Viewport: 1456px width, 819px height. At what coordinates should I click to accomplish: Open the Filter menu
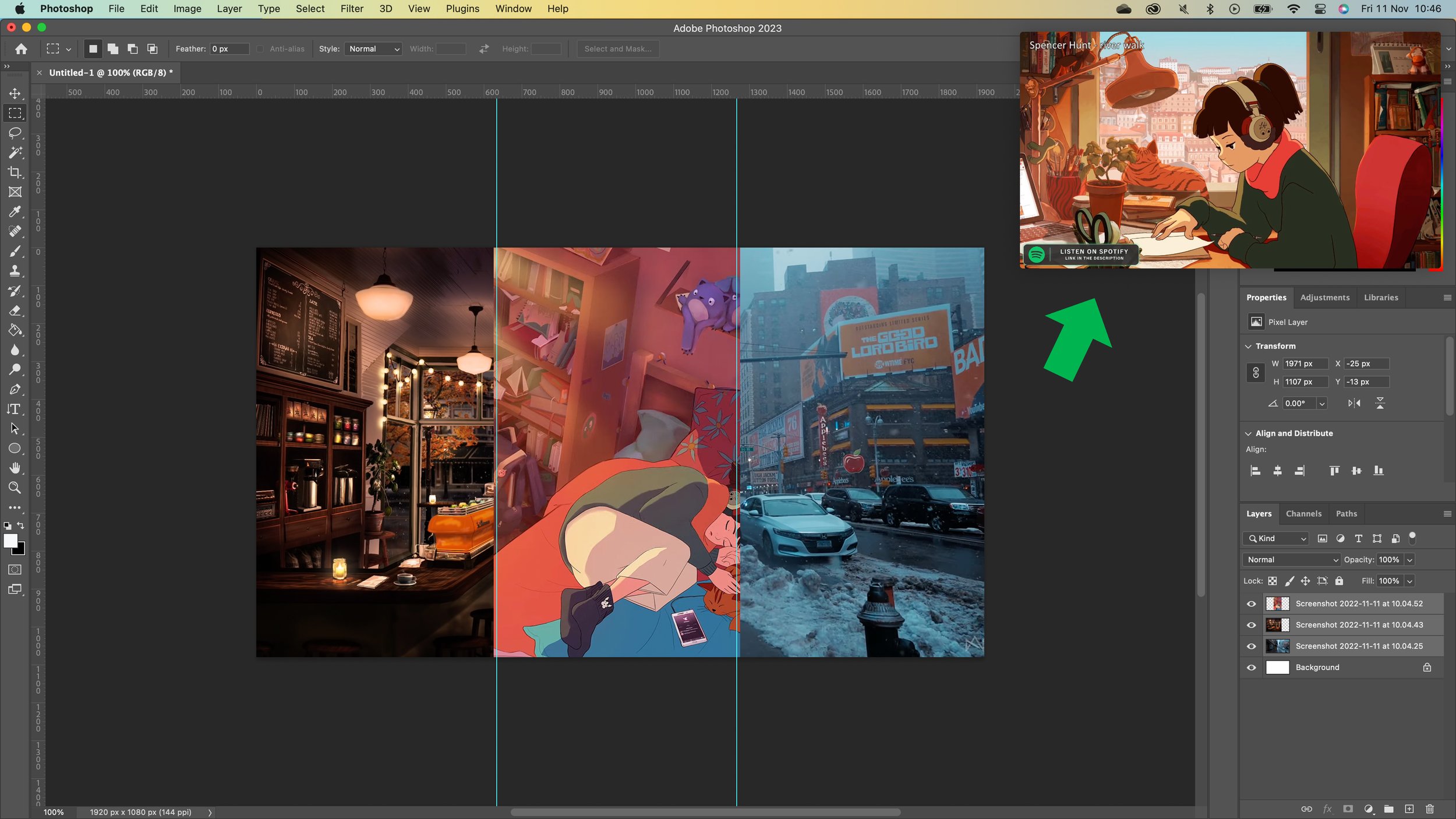[352, 8]
